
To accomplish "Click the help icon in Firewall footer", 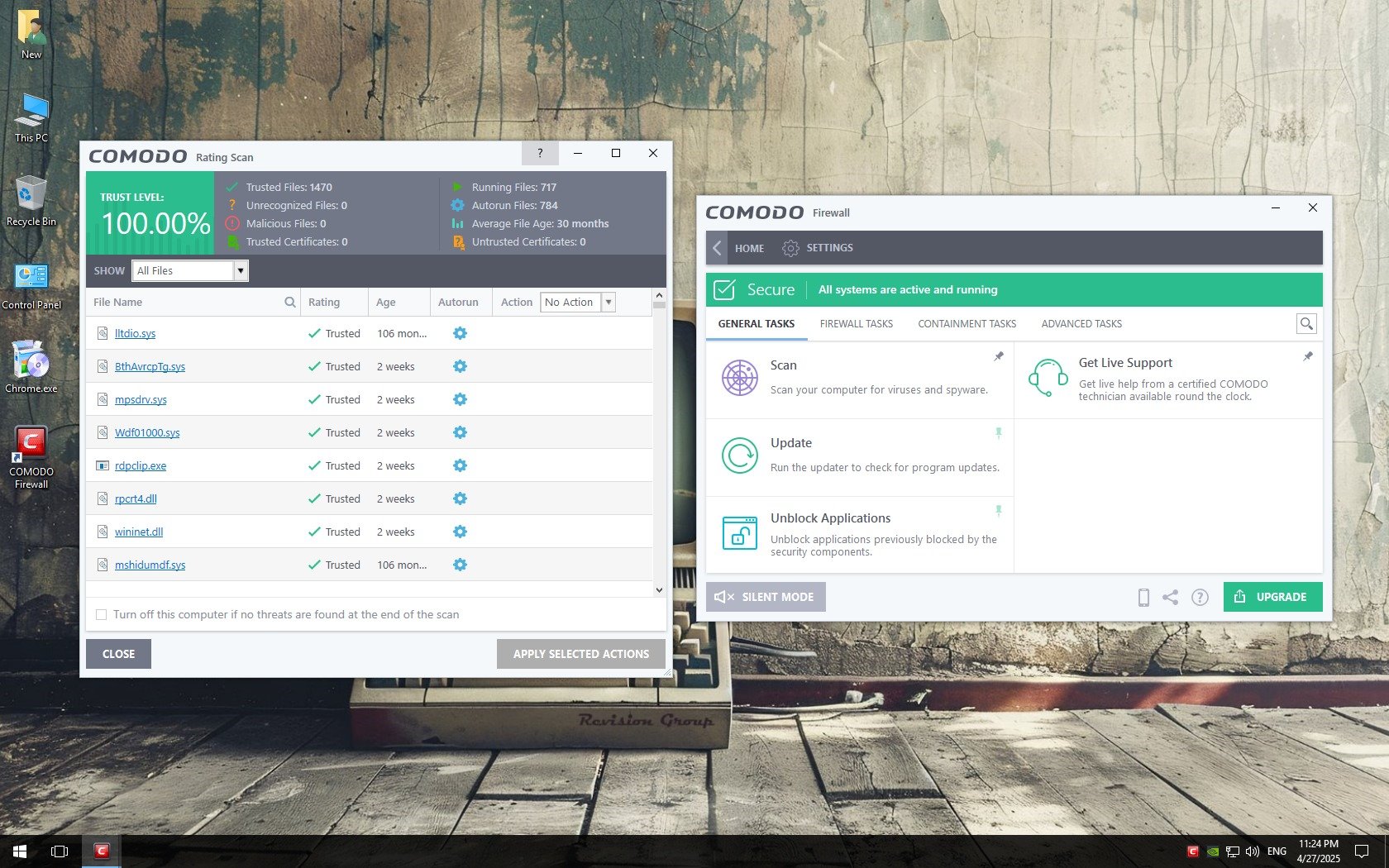I will click(1200, 597).
